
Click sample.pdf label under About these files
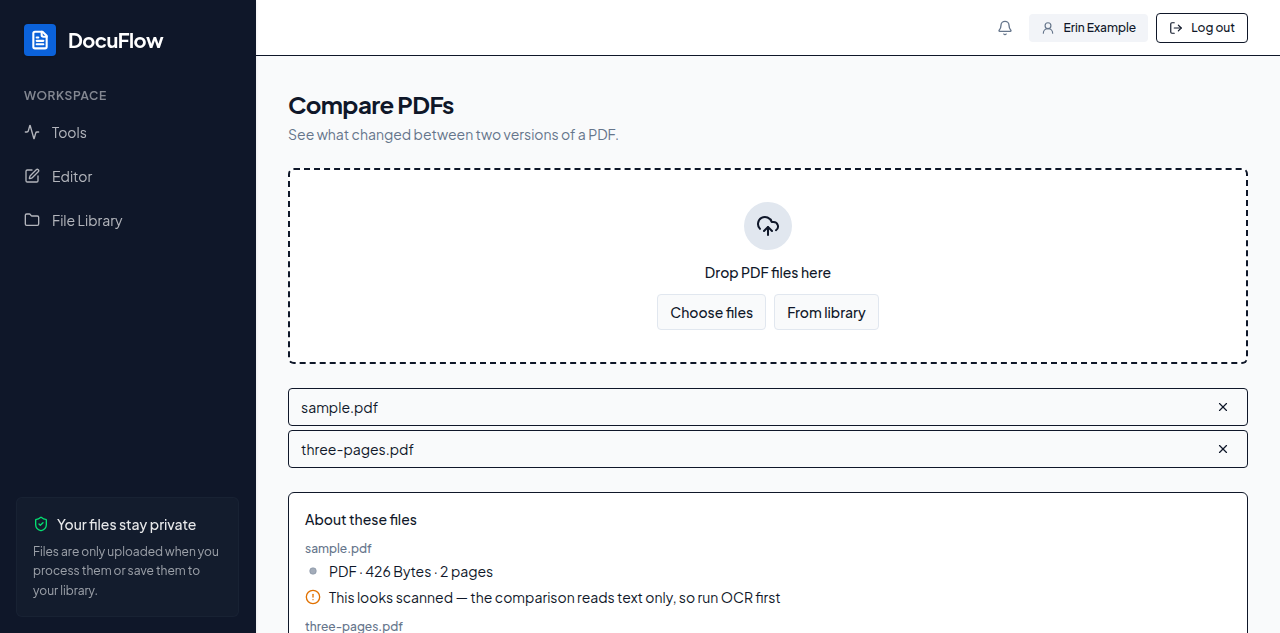tap(338, 548)
